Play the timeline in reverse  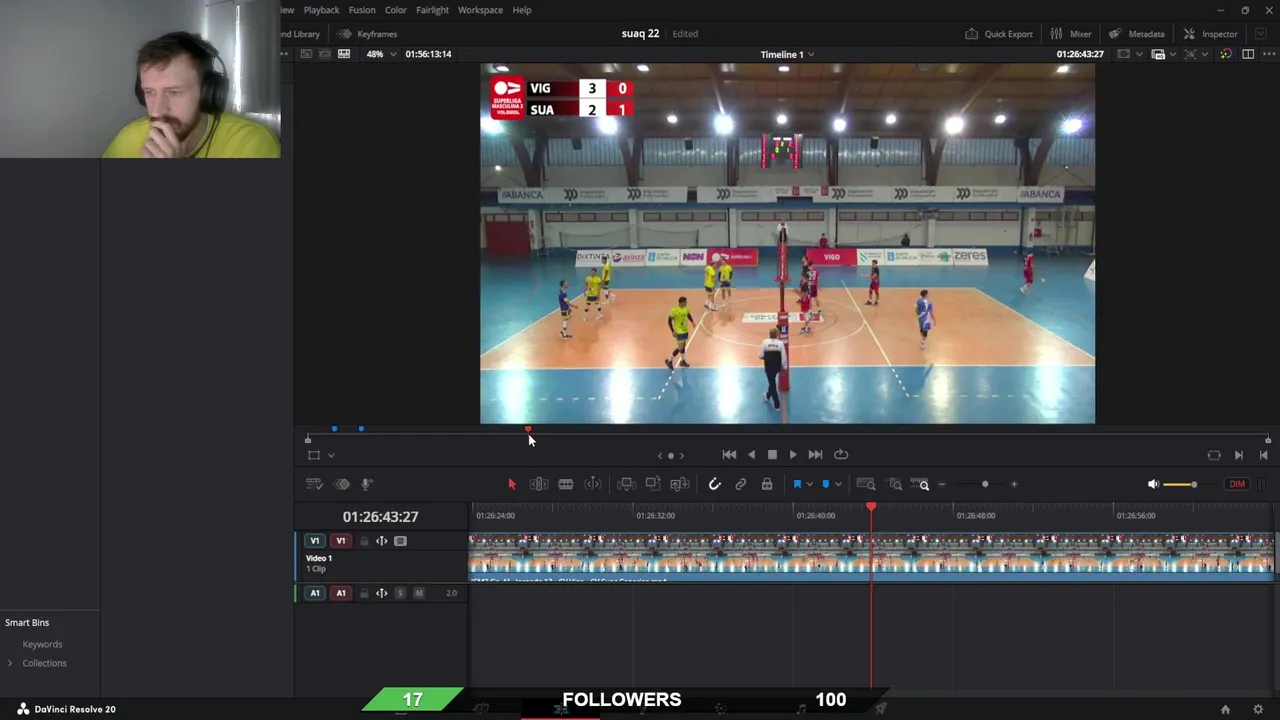[751, 454]
